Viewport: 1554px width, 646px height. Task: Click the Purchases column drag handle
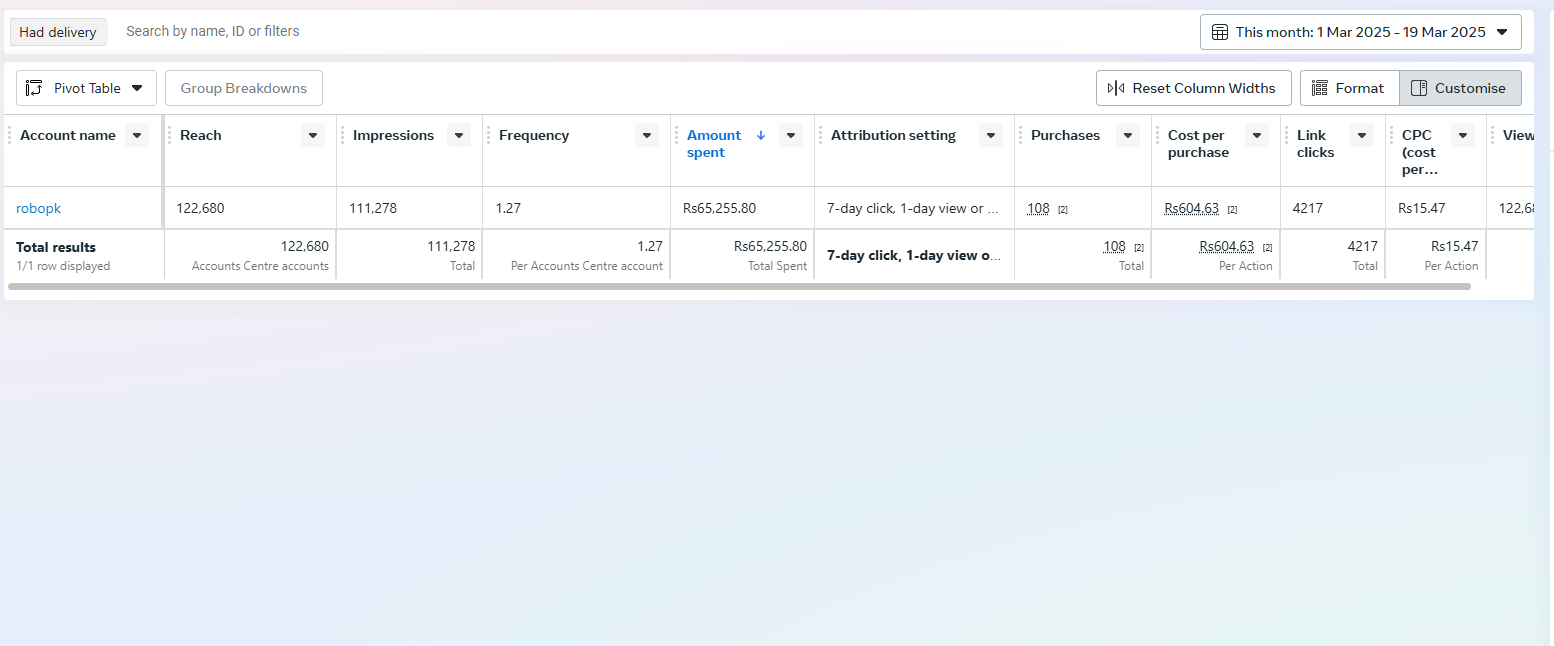(x=1020, y=135)
